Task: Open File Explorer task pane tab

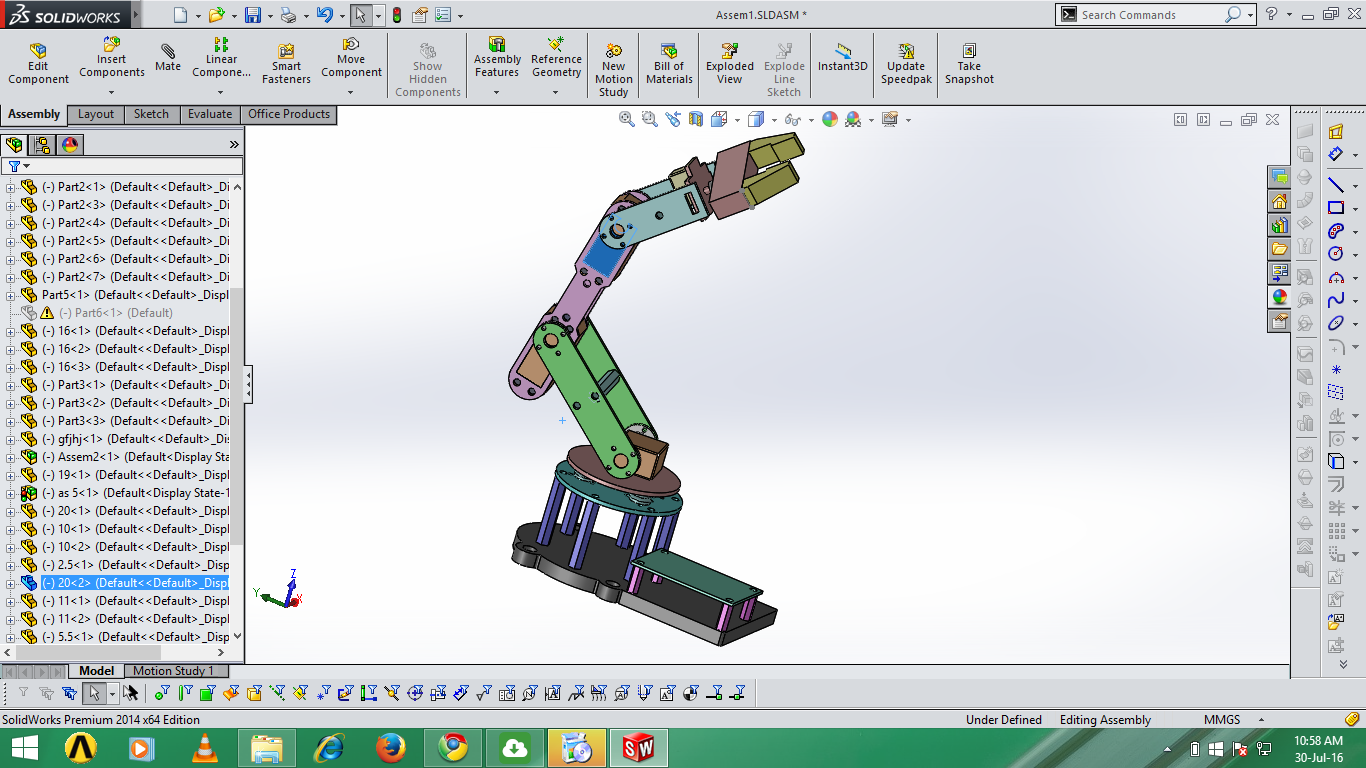Action: [1279, 249]
